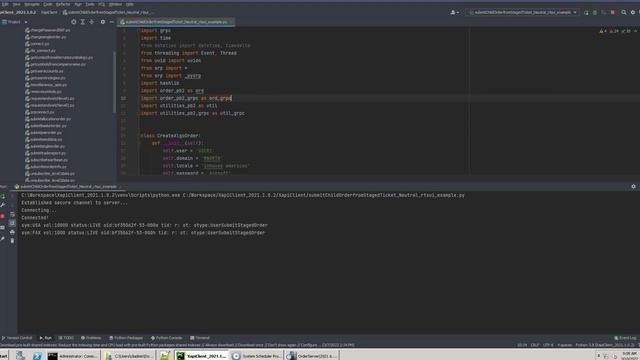This screenshot has height=360, width=640.
Task: Click the Print icon in Run console
Action: [12, 232]
